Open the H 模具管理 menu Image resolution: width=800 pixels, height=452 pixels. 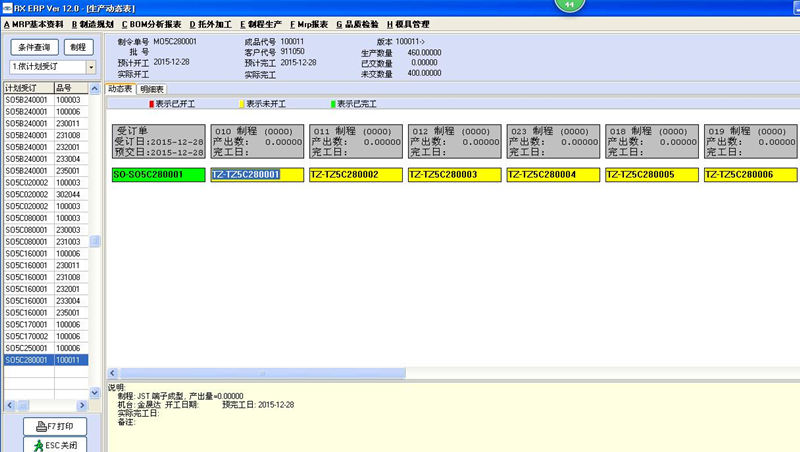click(408, 24)
